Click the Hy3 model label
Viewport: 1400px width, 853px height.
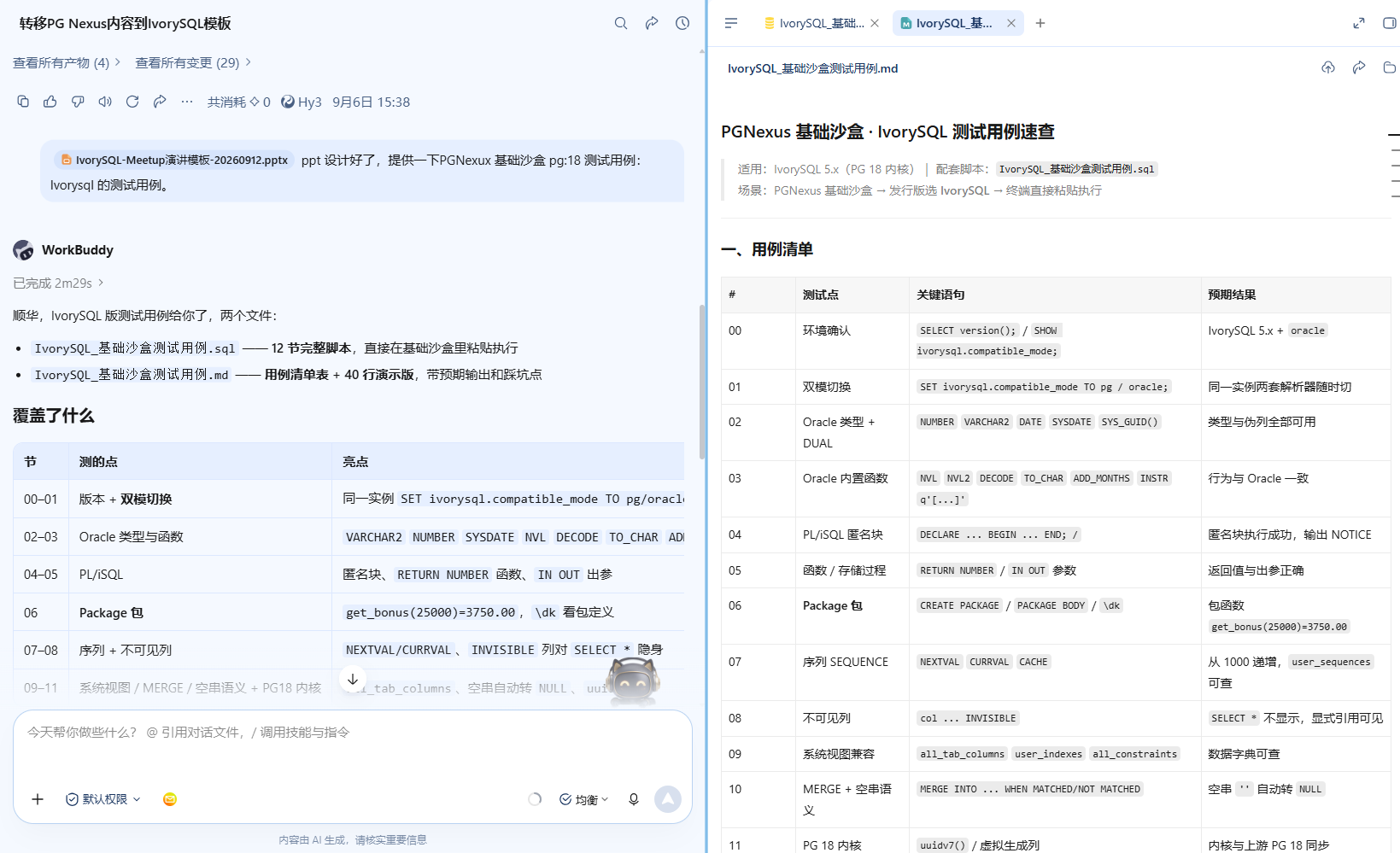pos(302,102)
